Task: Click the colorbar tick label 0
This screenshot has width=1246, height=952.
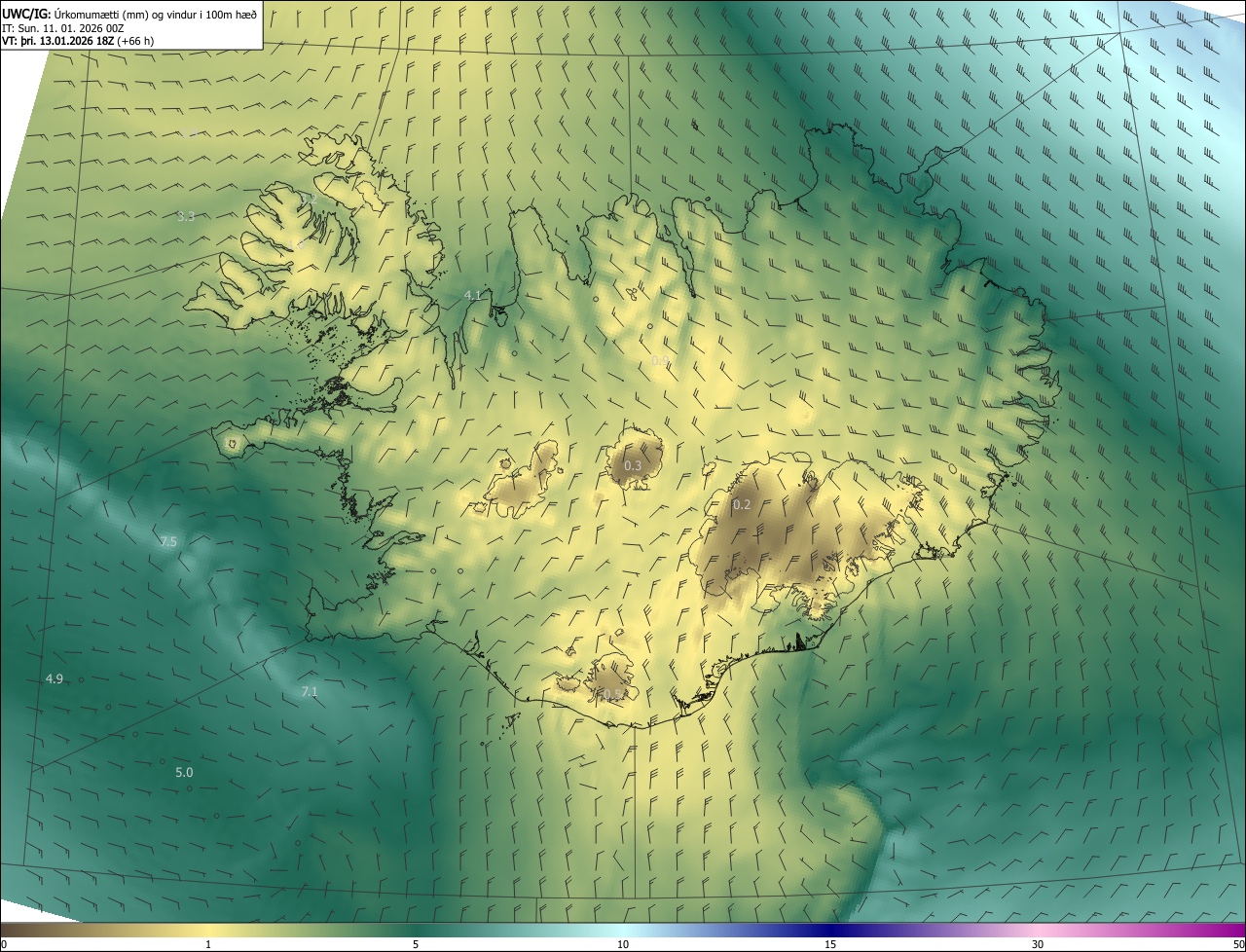Action: click(4, 944)
